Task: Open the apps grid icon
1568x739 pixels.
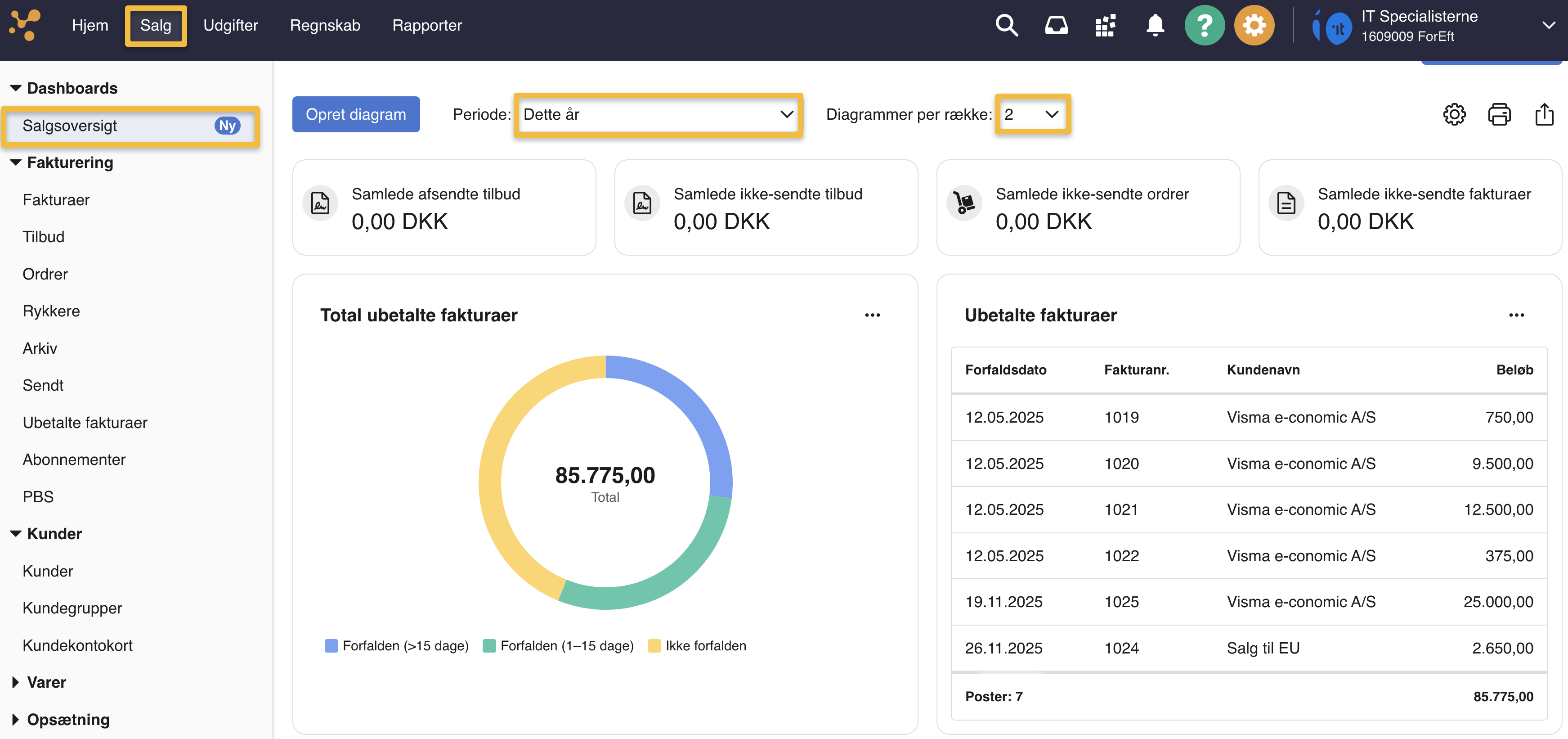Action: coord(1105,26)
